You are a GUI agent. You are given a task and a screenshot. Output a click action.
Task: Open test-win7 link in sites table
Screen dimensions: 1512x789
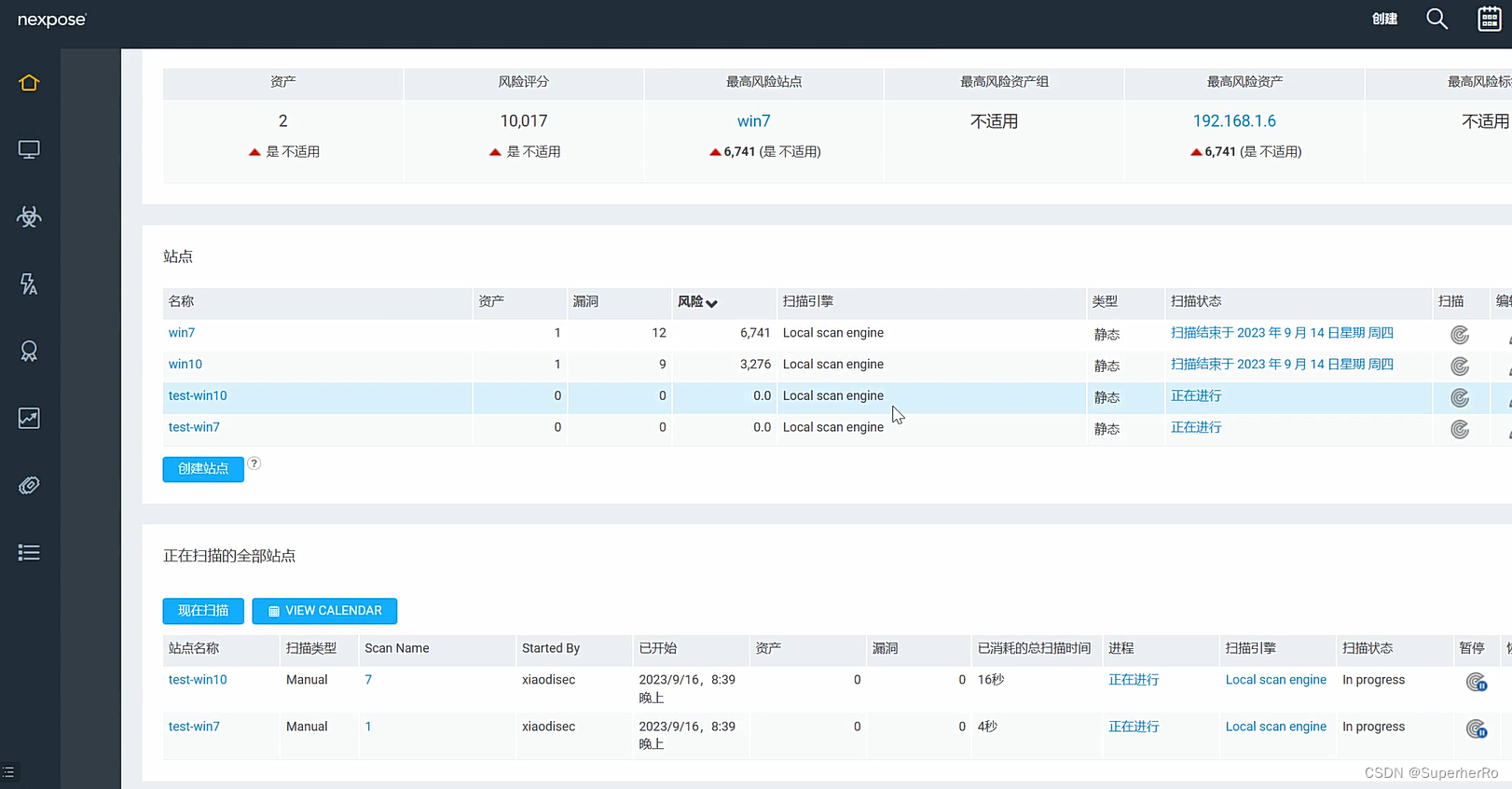[194, 428]
